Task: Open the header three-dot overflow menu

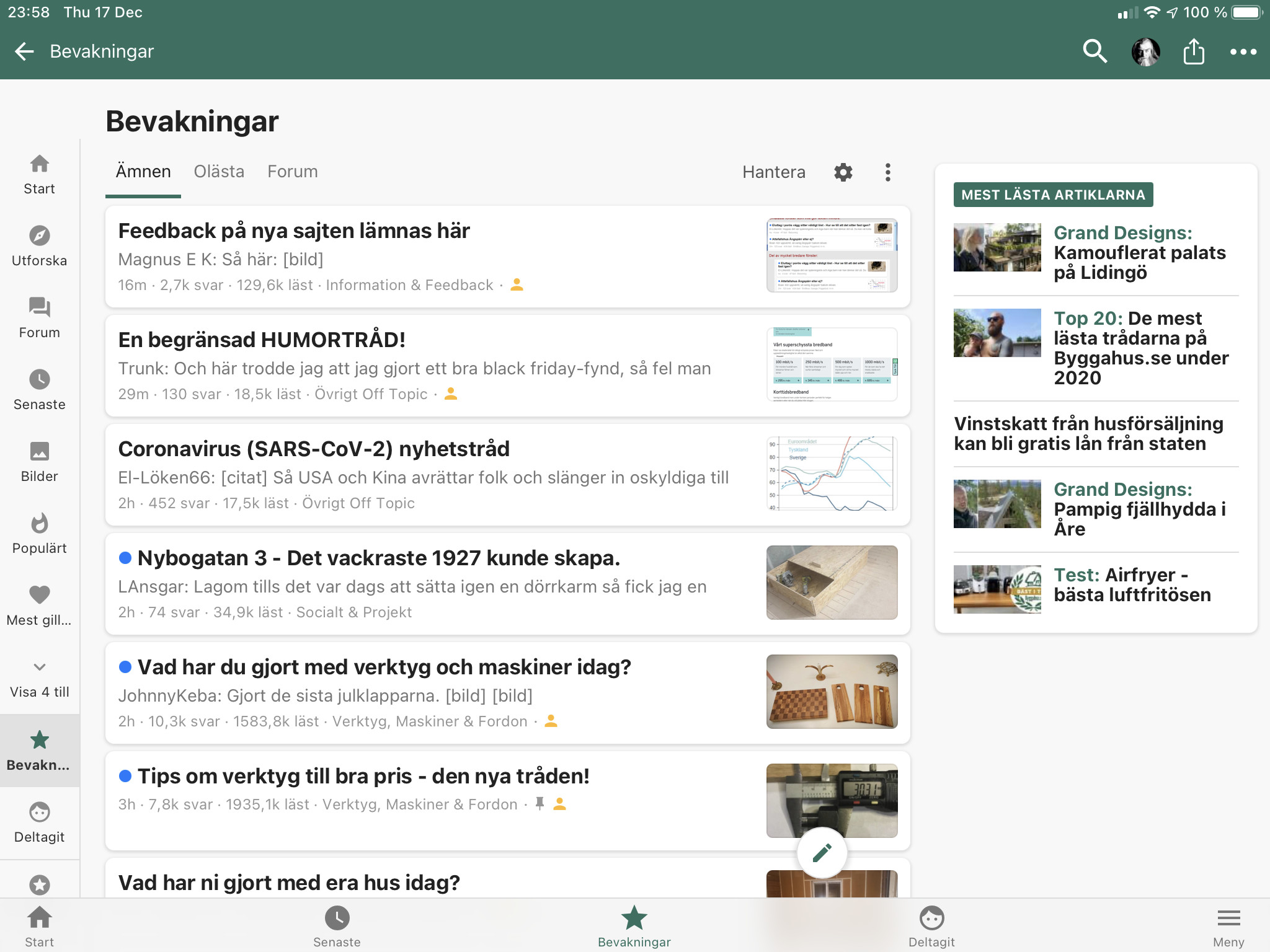Action: pyautogui.click(x=1243, y=51)
